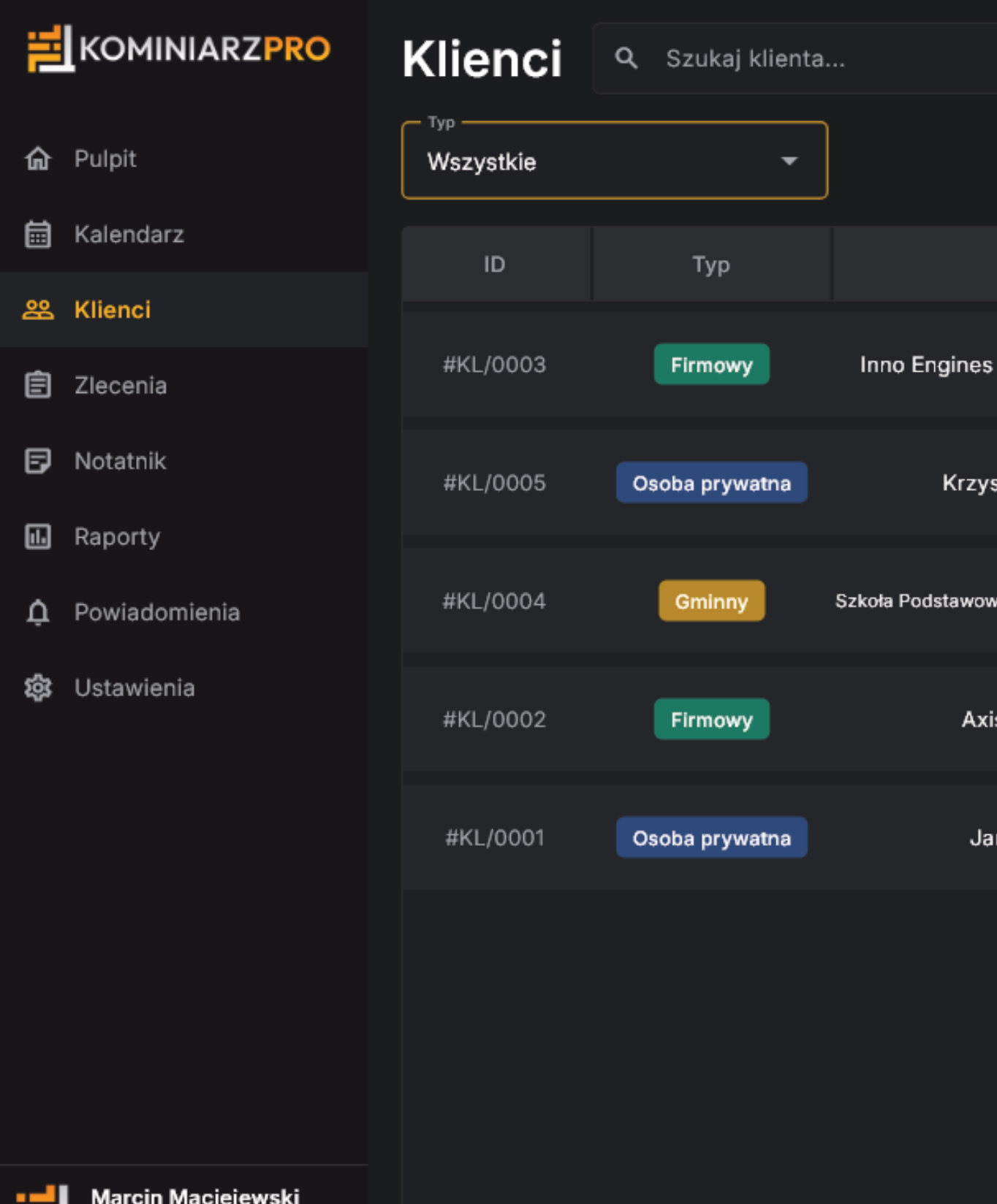Click the Raporty chart icon
The width and height of the screenshot is (997, 1204).
[38, 536]
